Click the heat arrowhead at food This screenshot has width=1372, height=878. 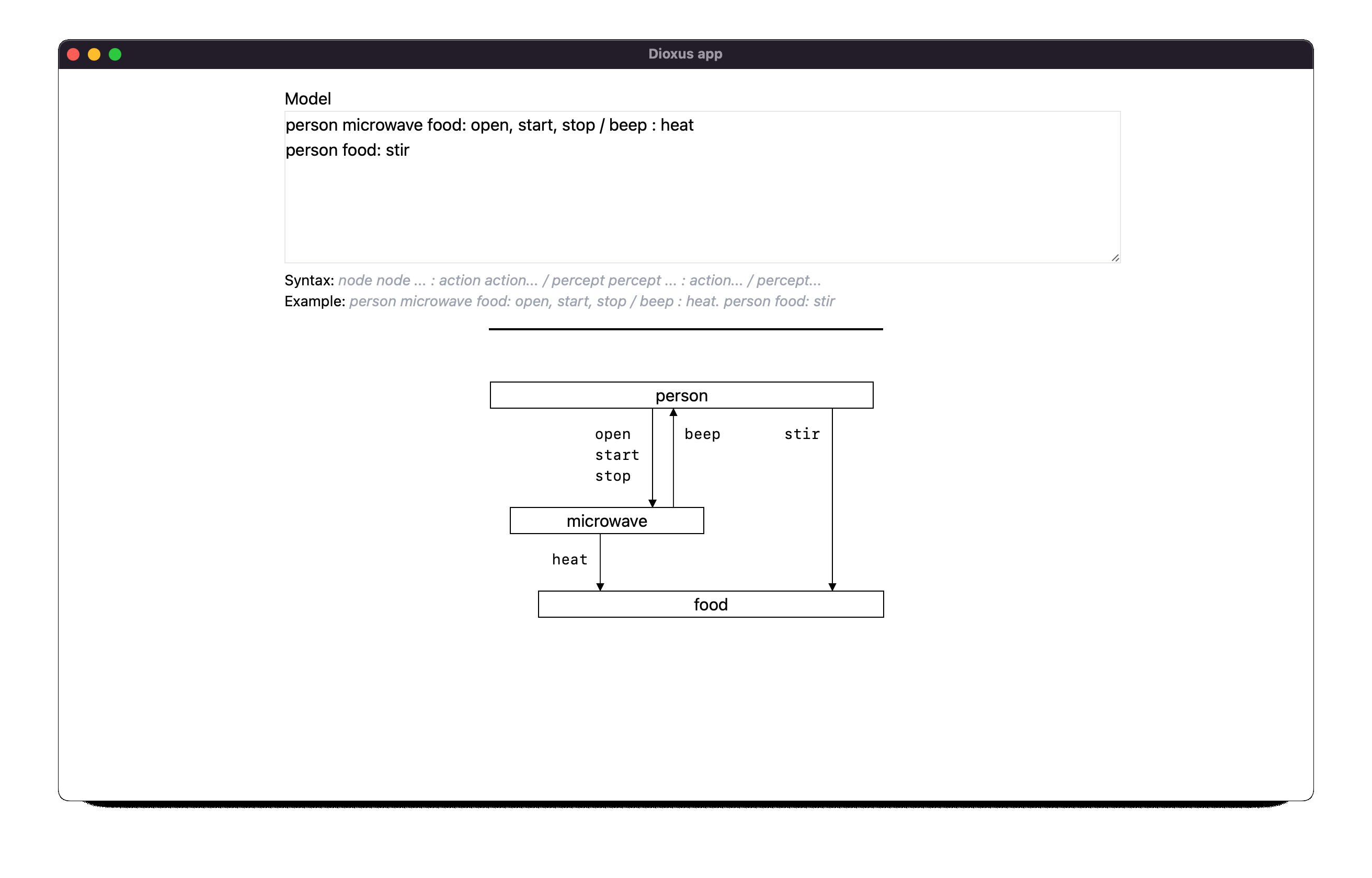click(x=600, y=587)
